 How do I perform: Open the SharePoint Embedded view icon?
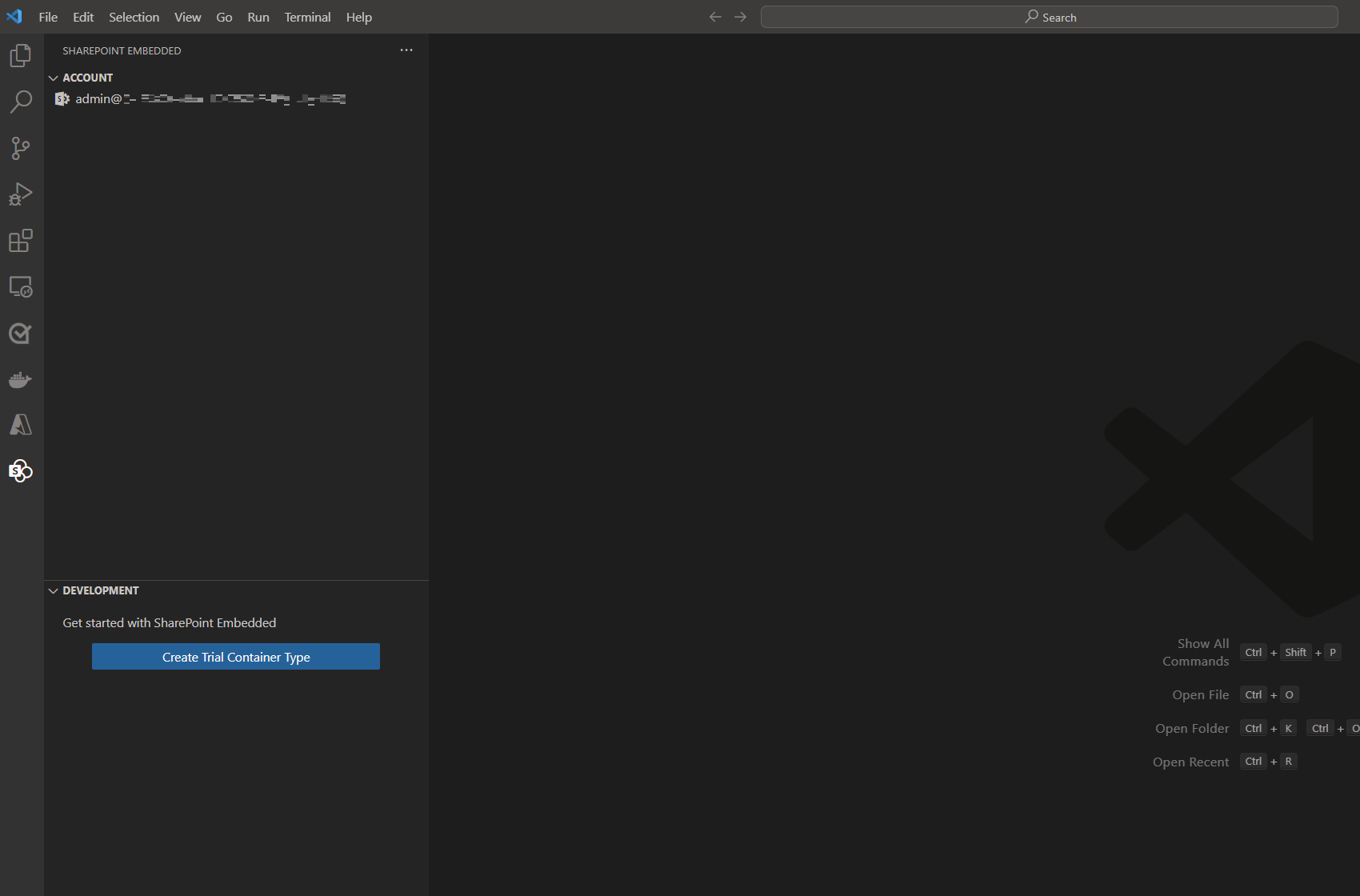pos(21,471)
